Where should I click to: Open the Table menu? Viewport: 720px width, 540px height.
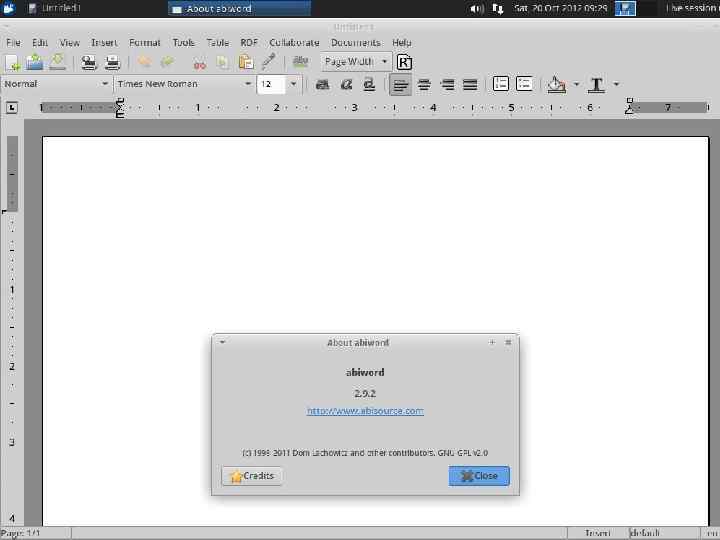pos(218,43)
